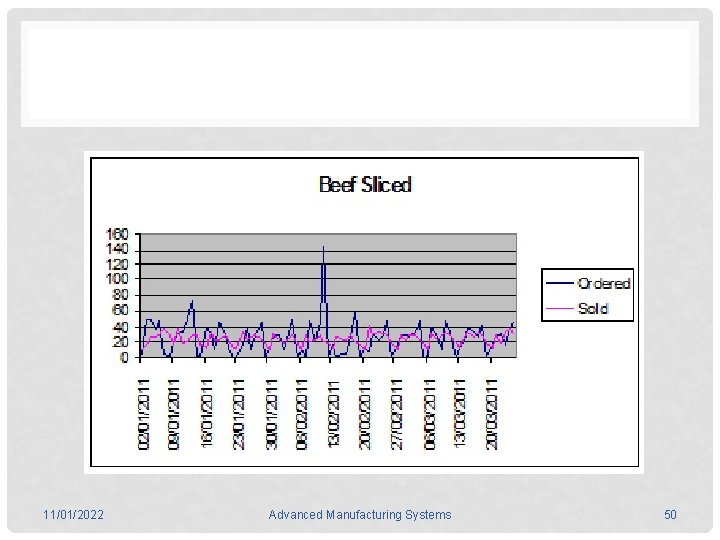Click the x-axis date '23/01/2011'
Viewport: 720px width, 540px height.
click(238, 414)
